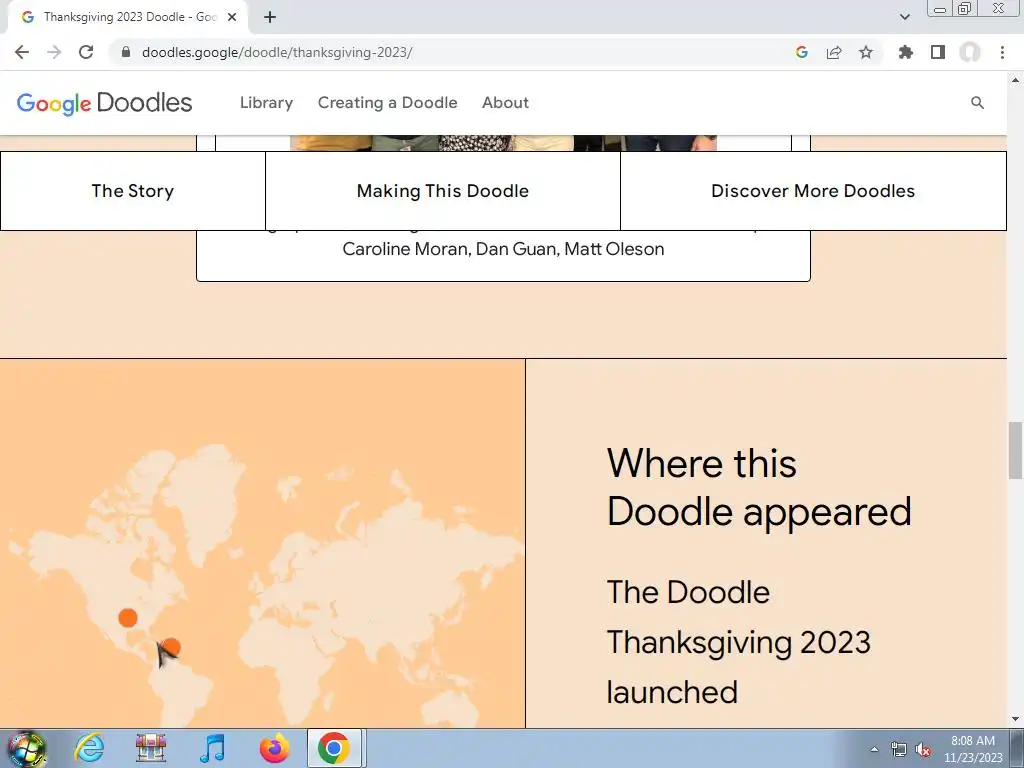Click the network tray icon

pyautogui.click(x=899, y=749)
